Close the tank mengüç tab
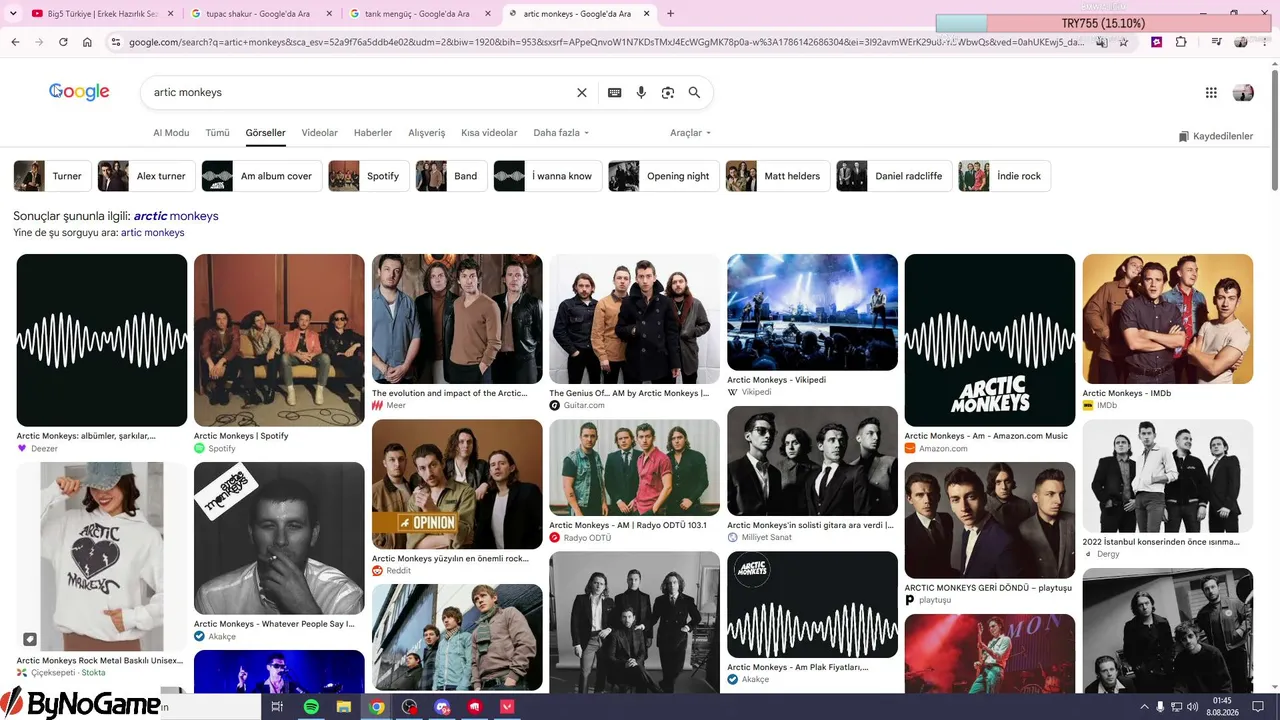 point(489,14)
